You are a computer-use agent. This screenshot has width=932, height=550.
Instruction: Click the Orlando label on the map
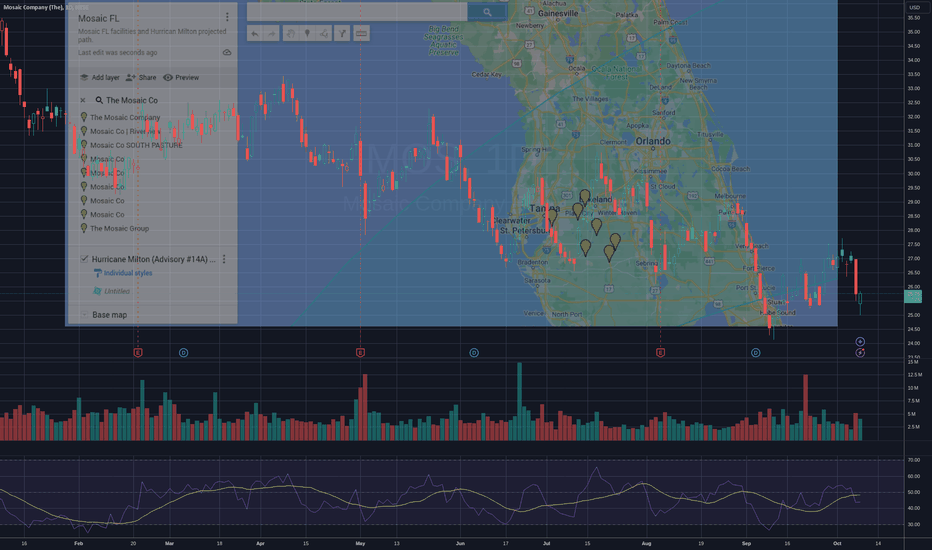653,141
